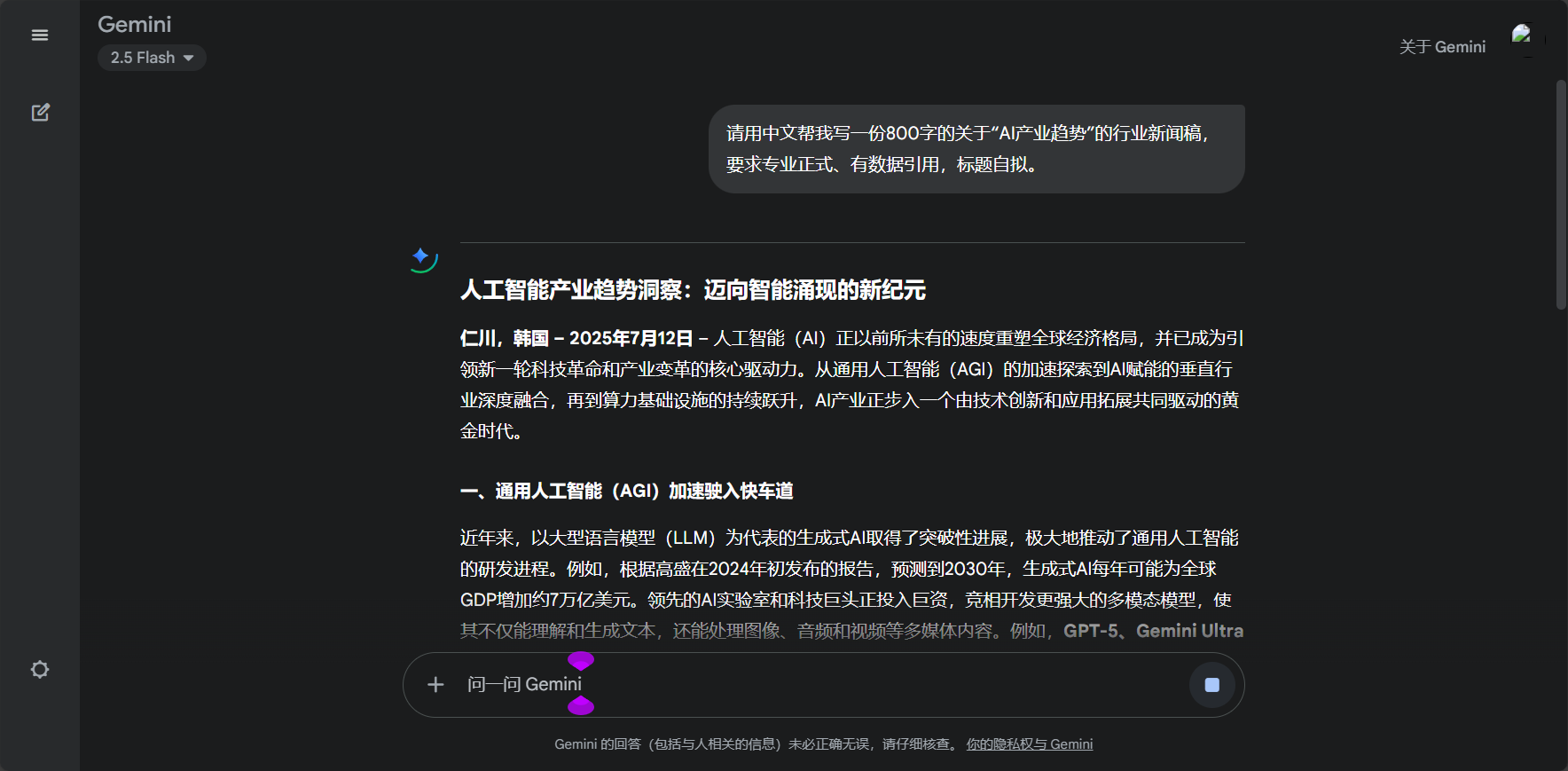Click the Gemini logo title
The width and height of the screenshot is (1568, 771).
point(135,25)
